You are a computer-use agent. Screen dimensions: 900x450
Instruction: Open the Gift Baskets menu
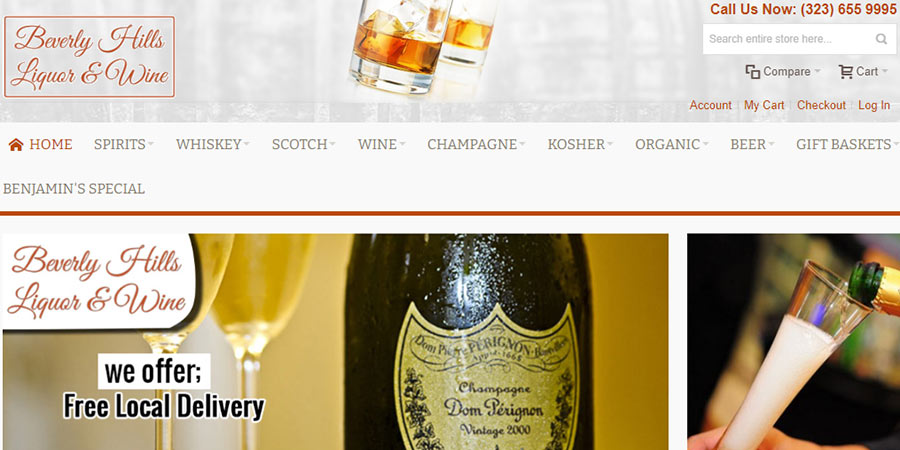(847, 144)
